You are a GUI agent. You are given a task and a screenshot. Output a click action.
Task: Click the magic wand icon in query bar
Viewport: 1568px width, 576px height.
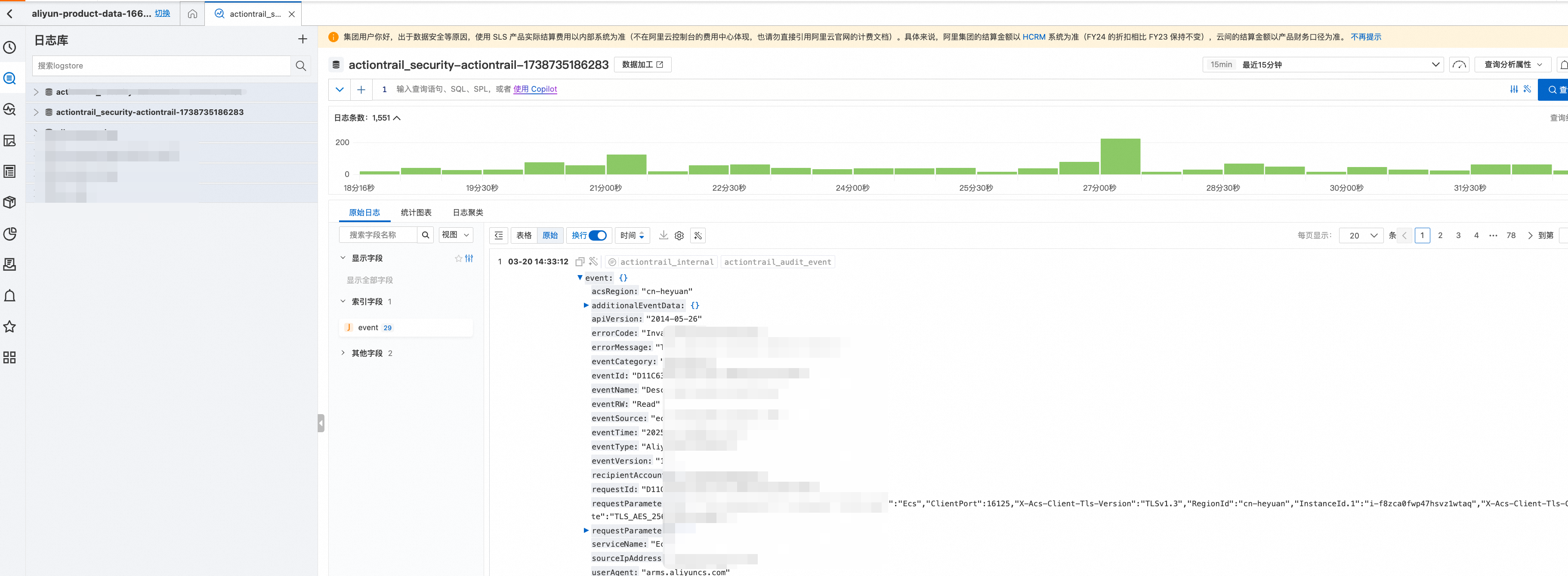pyautogui.click(x=1527, y=89)
